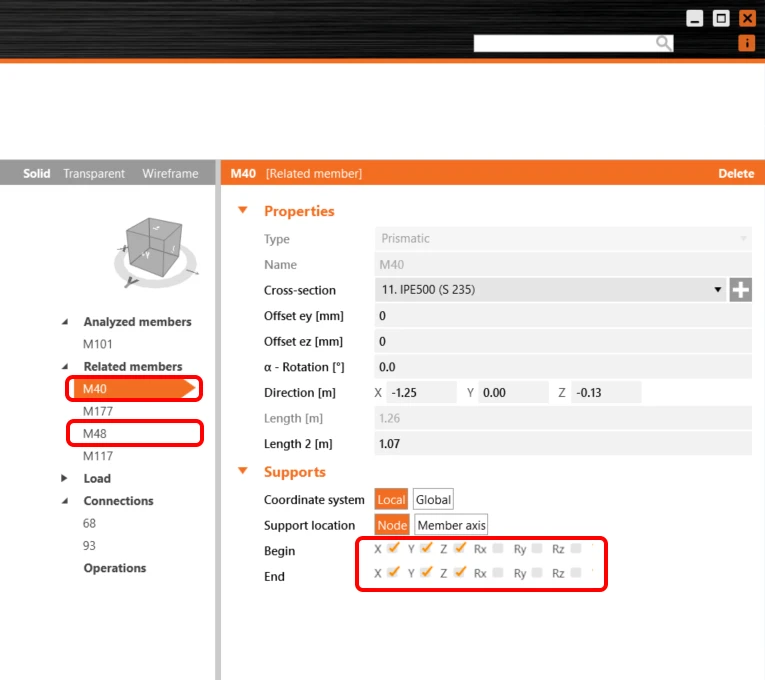Add new cross-section with plus icon
765x680 pixels.
pos(740,290)
